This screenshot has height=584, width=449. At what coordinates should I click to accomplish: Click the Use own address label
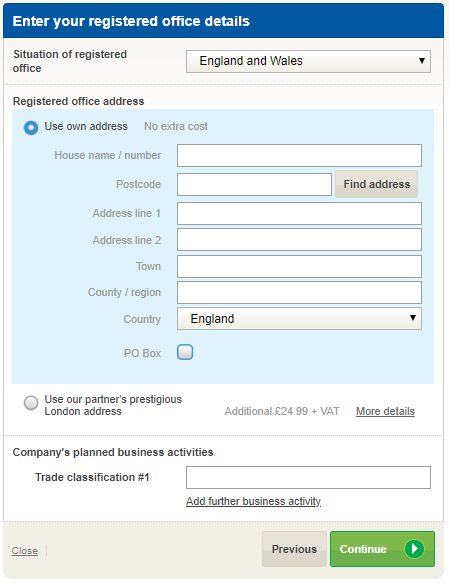tap(86, 126)
